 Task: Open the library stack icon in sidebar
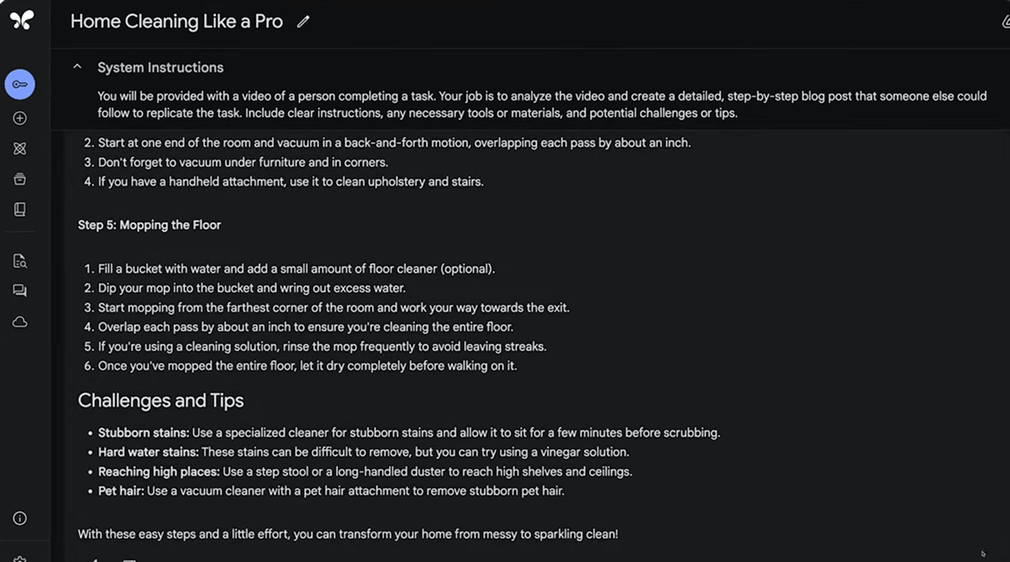coord(20,179)
